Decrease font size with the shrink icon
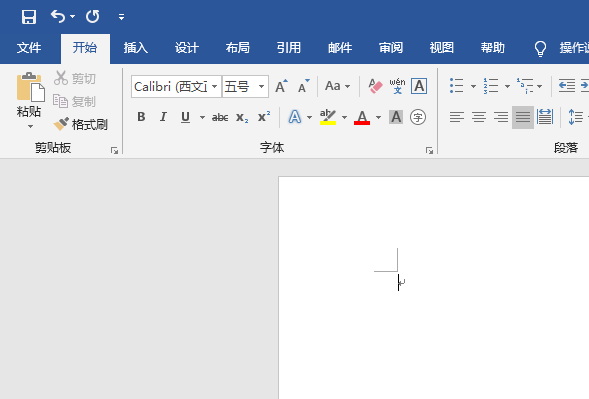 click(304, 86)
